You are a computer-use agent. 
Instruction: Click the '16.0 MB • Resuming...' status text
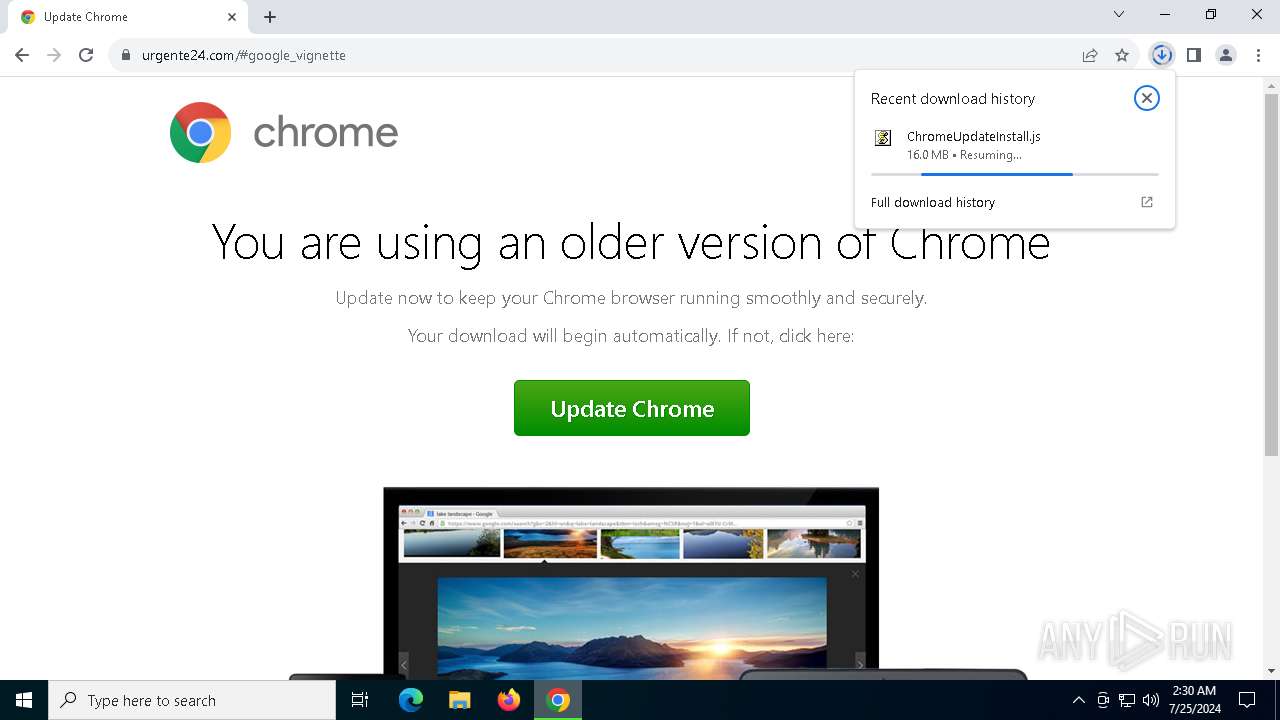click(x=964, y=155)
